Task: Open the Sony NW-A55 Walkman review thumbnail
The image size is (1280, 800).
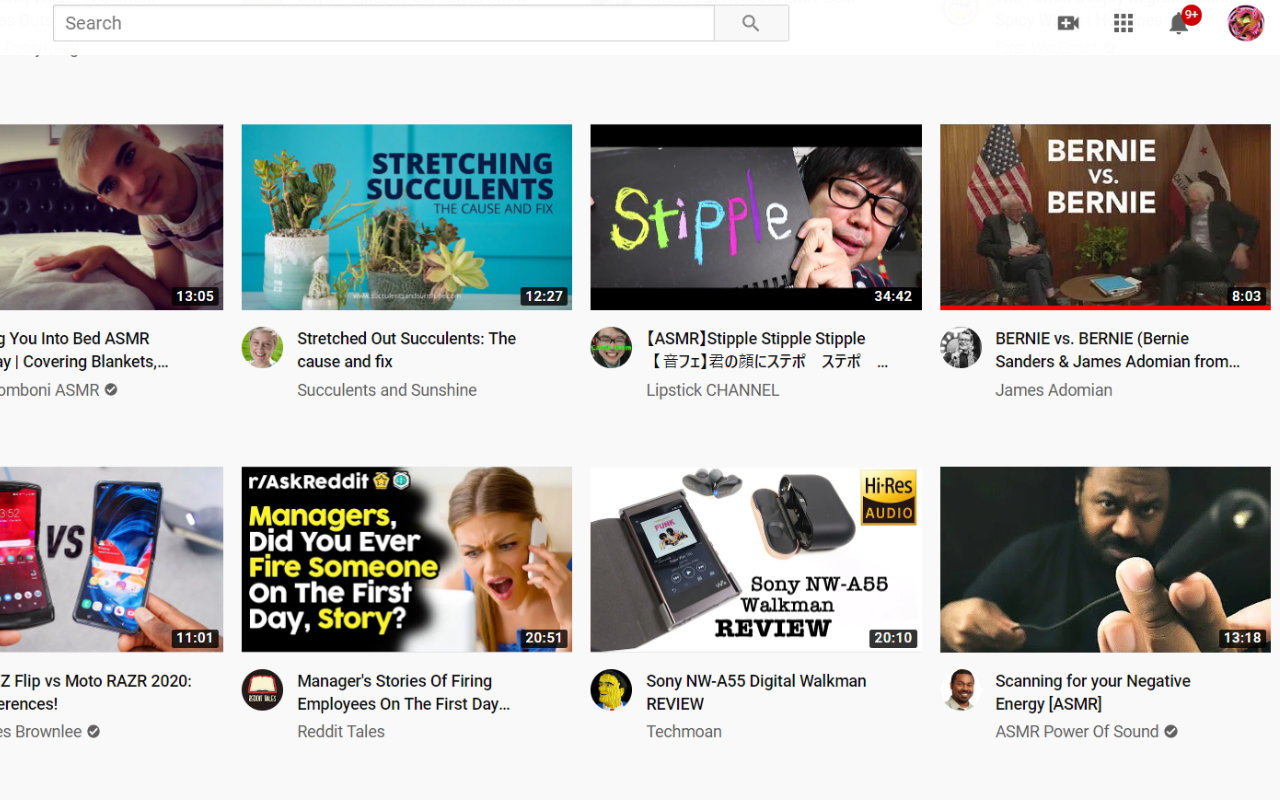Action: 756,559
